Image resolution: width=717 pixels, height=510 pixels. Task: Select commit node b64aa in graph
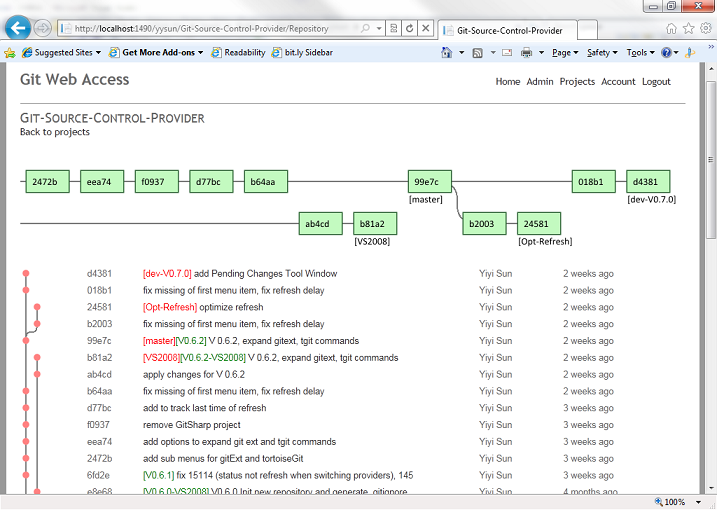pyautogui.click(x=266, y=182)
